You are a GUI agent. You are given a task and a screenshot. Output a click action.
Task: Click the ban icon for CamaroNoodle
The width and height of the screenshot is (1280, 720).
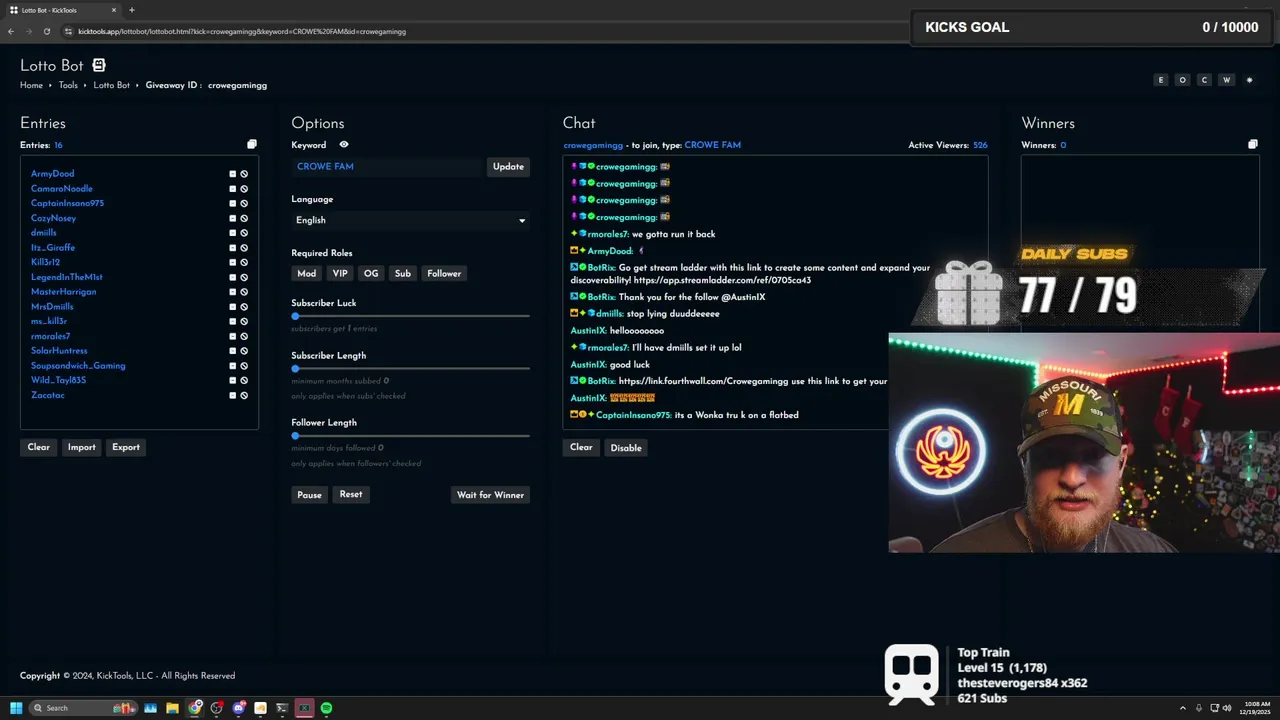(x=244, y=189)
